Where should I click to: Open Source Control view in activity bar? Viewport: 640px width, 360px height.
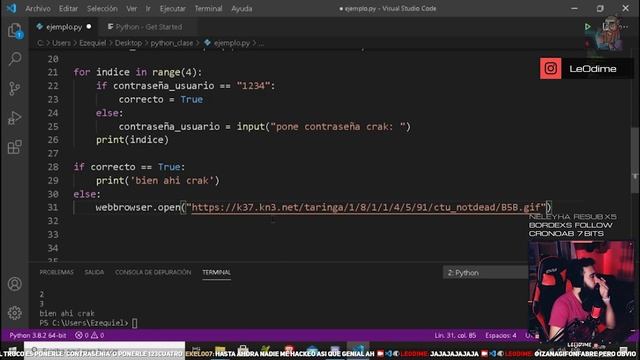tap(15, 88)
